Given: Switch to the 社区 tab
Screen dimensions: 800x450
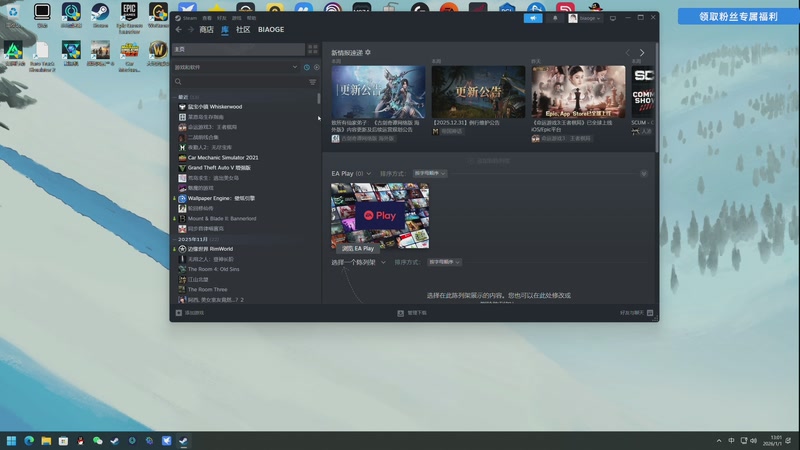Looking at the screenshot, I should [x=243, y=30].
